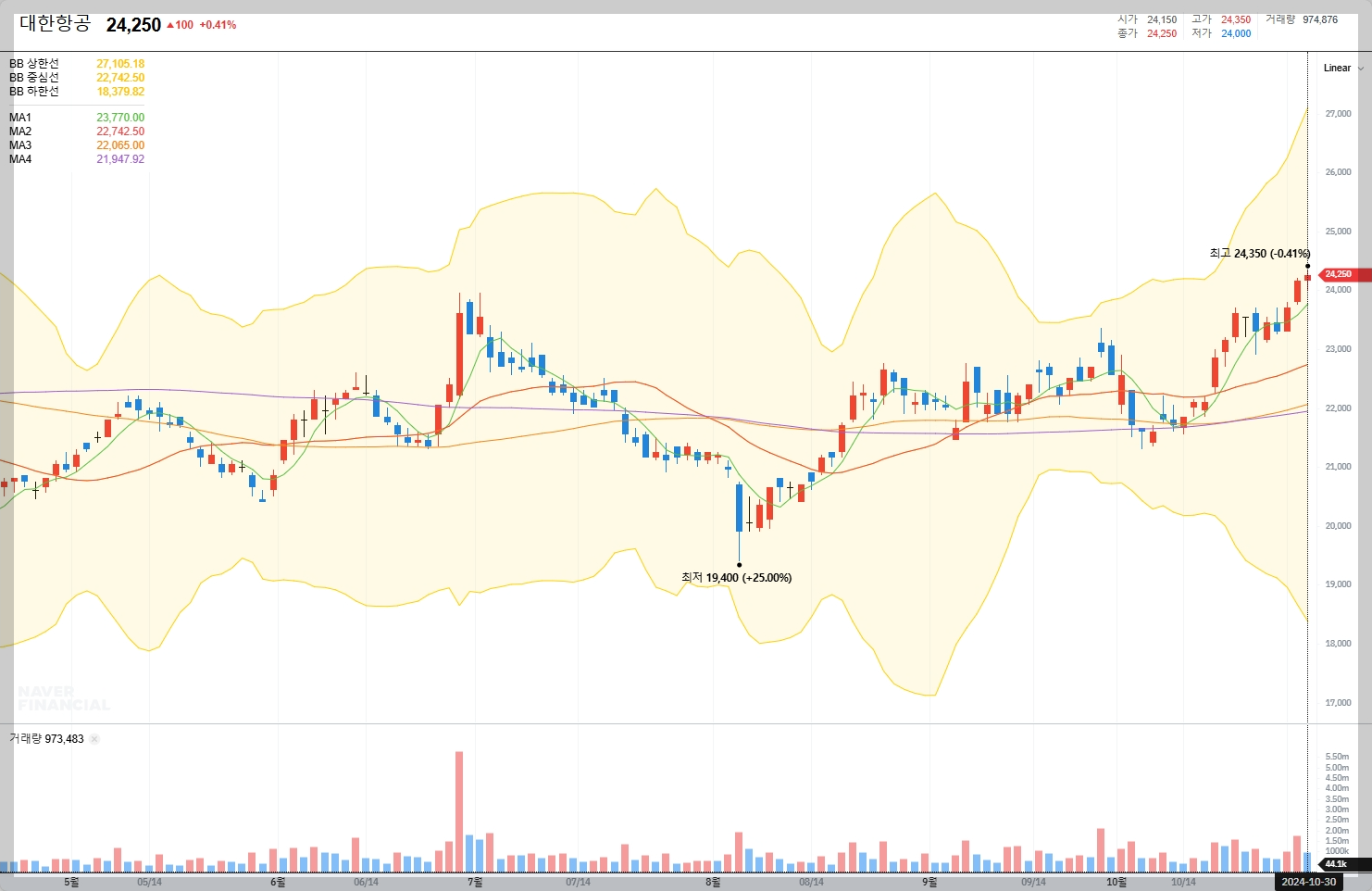The image size is (1372, 891).
Task: Click the 10월 label on date axis
Action: coord(1116,882)
